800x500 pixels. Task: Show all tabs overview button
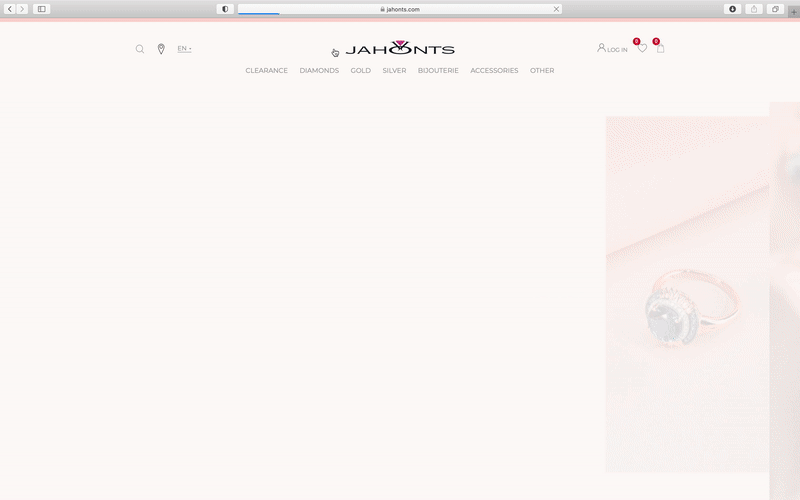coord(775,9)
